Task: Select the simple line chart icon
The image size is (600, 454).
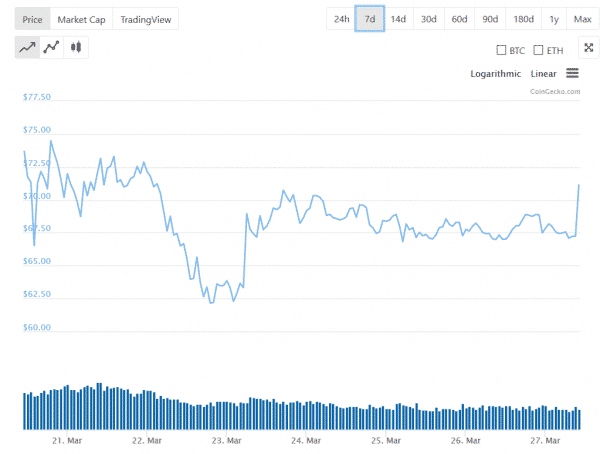Action: click(x=27, y=47)
